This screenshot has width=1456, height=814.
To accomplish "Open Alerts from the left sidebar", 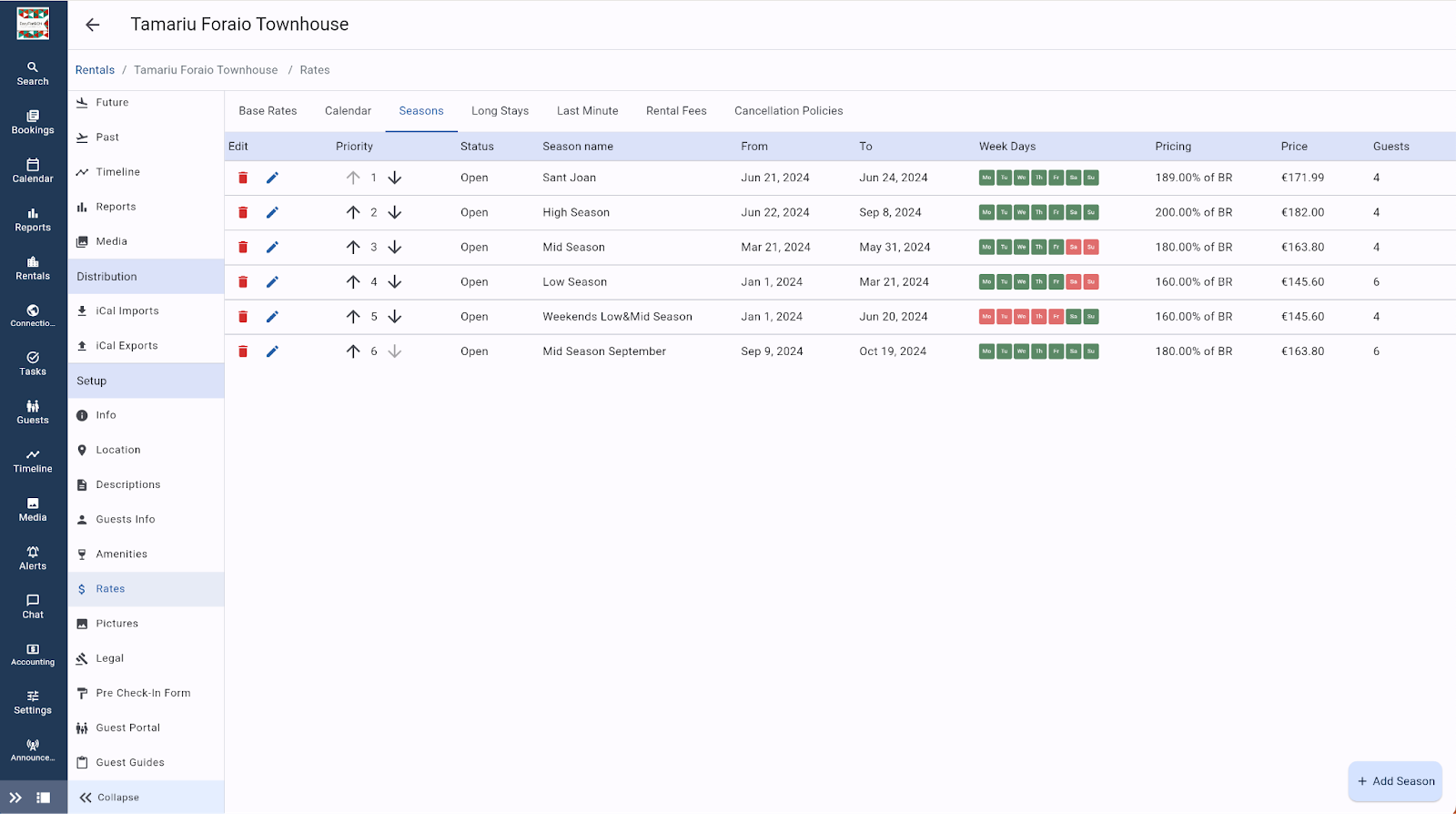I will 33,558.
